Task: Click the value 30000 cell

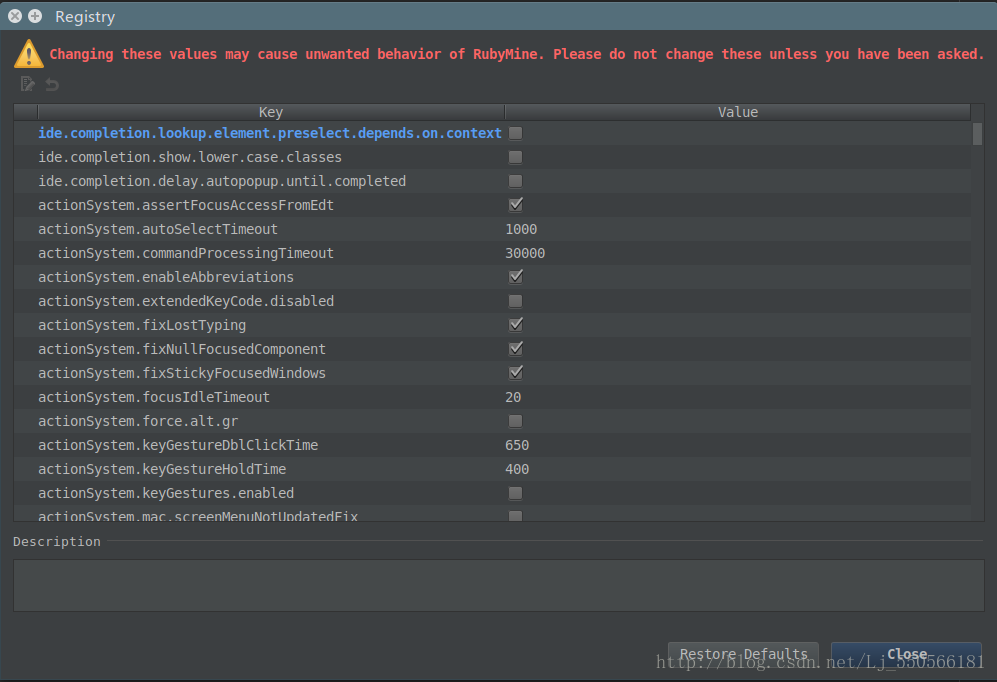Action: tap(525, 253)
